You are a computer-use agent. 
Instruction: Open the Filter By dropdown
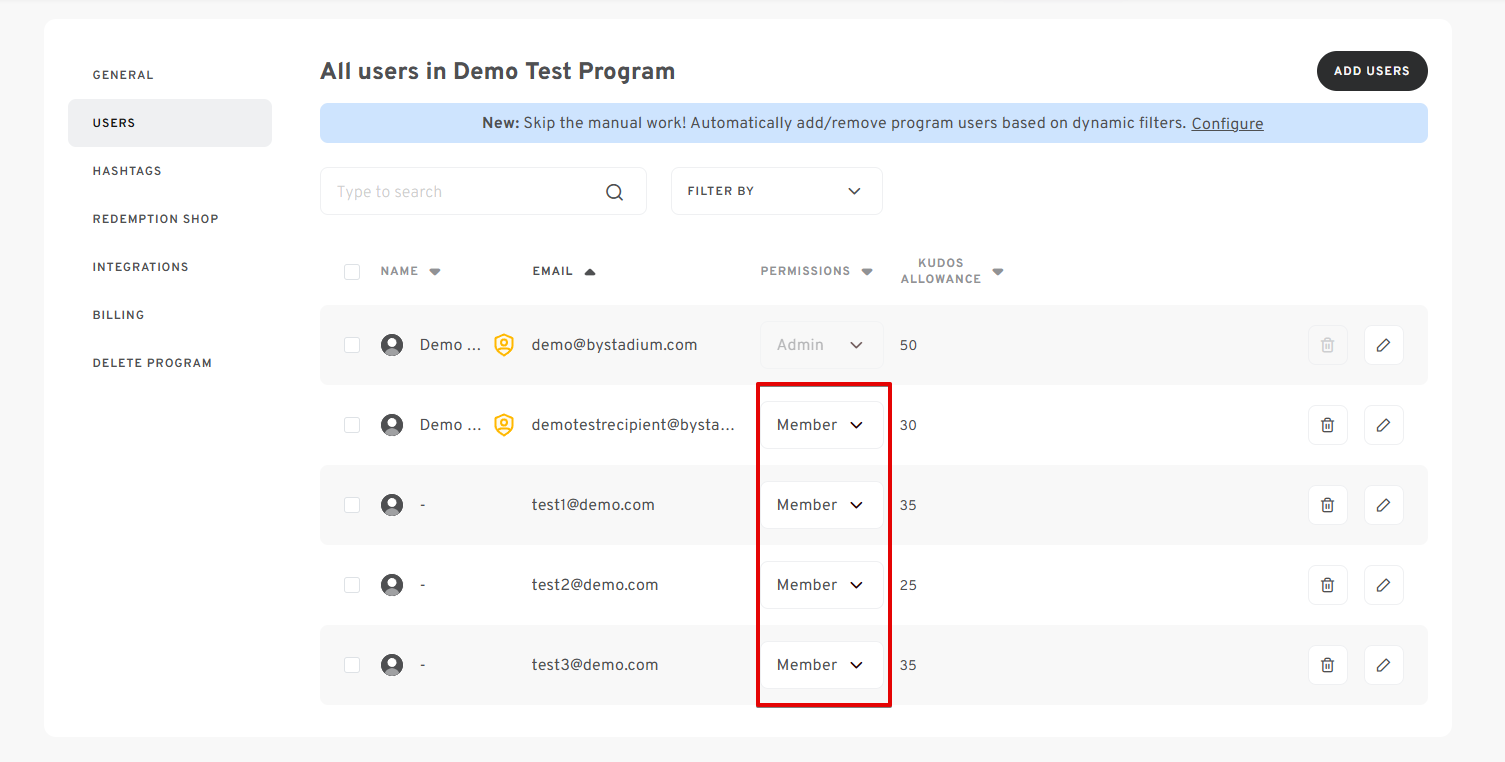point(776,191)
